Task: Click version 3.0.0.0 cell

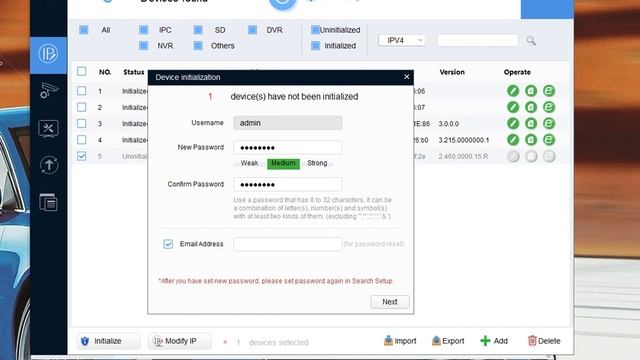Action: pos(449,124)
